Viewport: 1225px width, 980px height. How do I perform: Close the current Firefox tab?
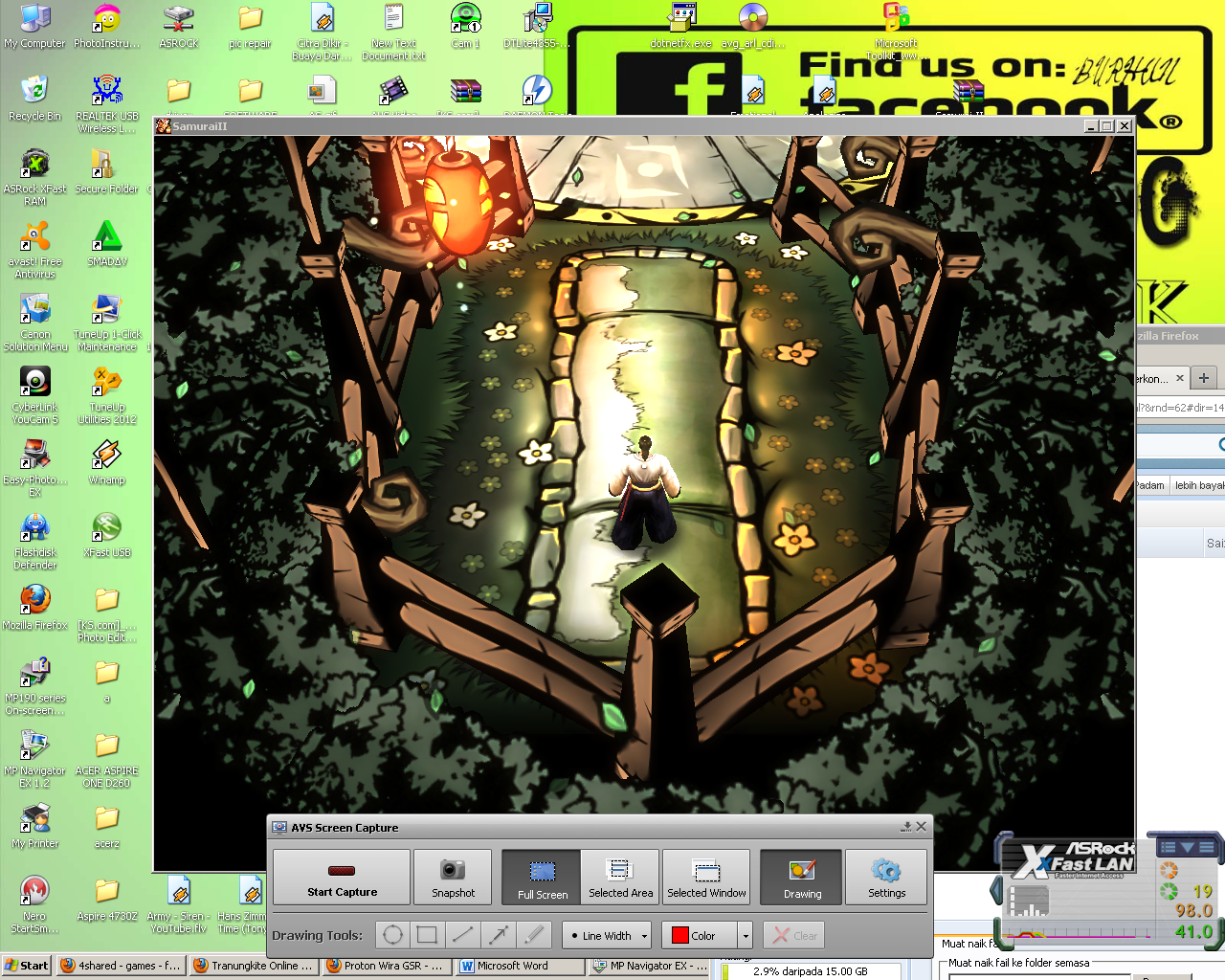point(1179,378)
